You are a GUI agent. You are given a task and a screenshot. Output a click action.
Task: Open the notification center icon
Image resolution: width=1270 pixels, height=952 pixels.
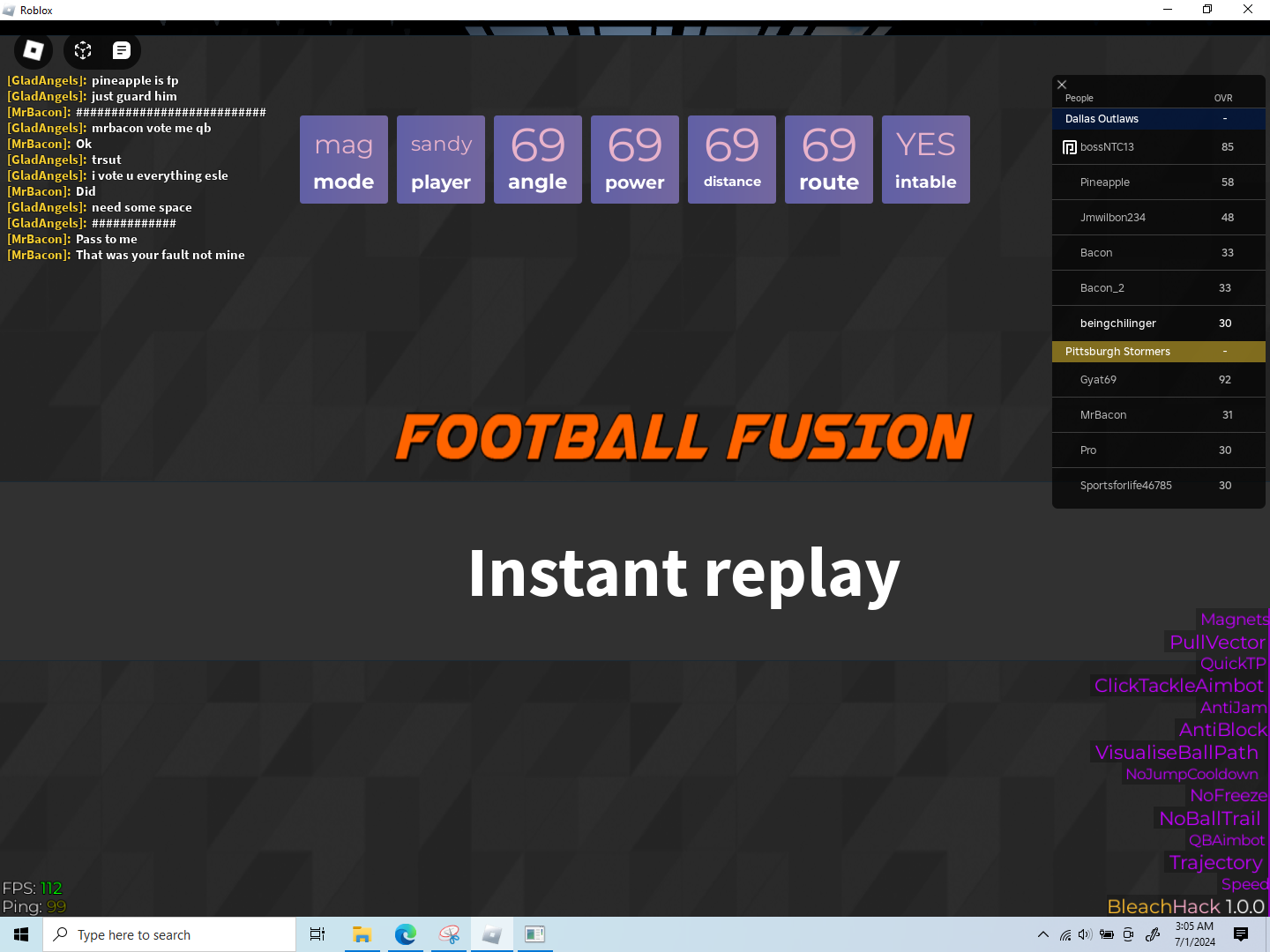tap(1241, 934)
